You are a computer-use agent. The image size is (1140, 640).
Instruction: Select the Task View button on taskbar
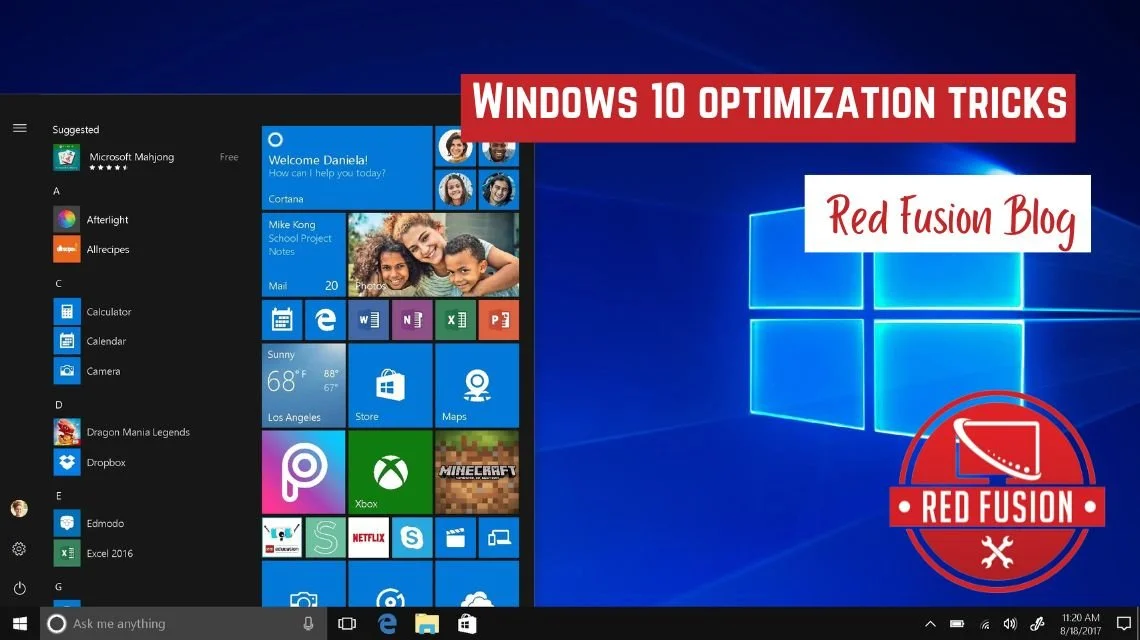pyautogui.click(x=346, y=623)
